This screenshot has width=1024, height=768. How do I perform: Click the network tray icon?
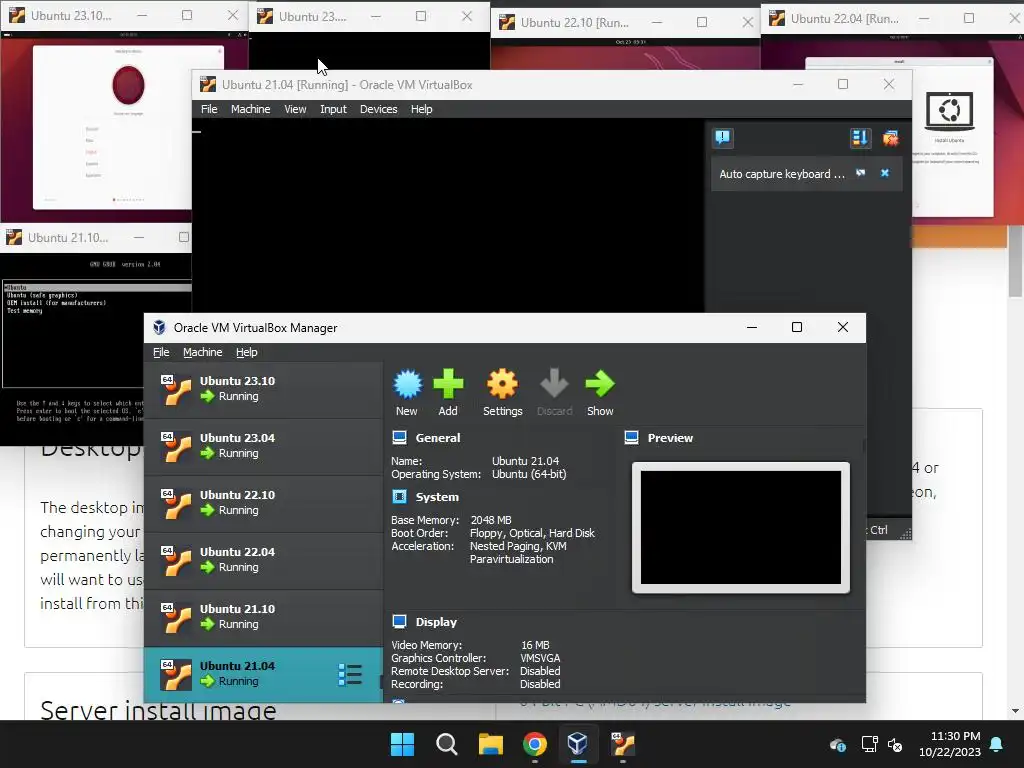(869, 744)
